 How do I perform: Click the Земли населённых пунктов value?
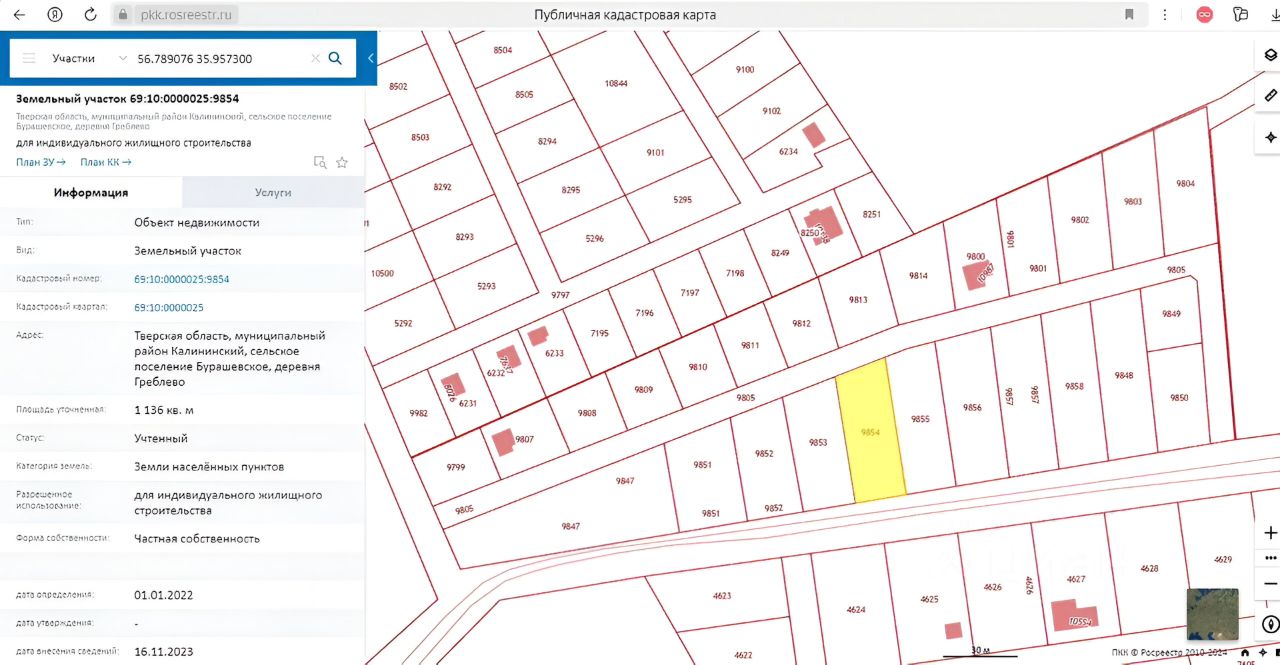(209, 466)
